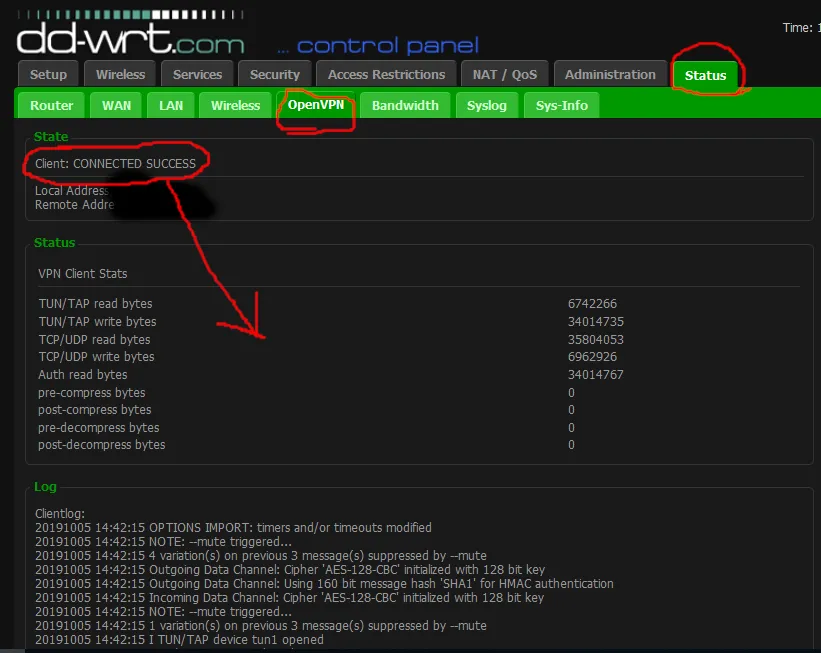Screen dimensions: 821x653
Task: Select the Security tab
Action: pyautogui.click(x=275, y=74)
